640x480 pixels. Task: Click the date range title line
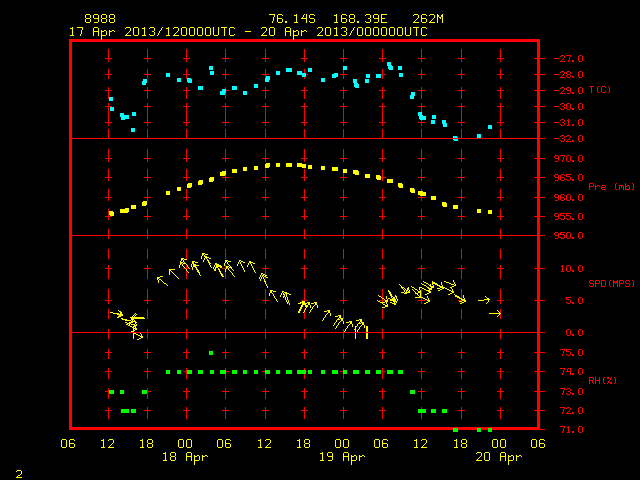click(248, 32)
